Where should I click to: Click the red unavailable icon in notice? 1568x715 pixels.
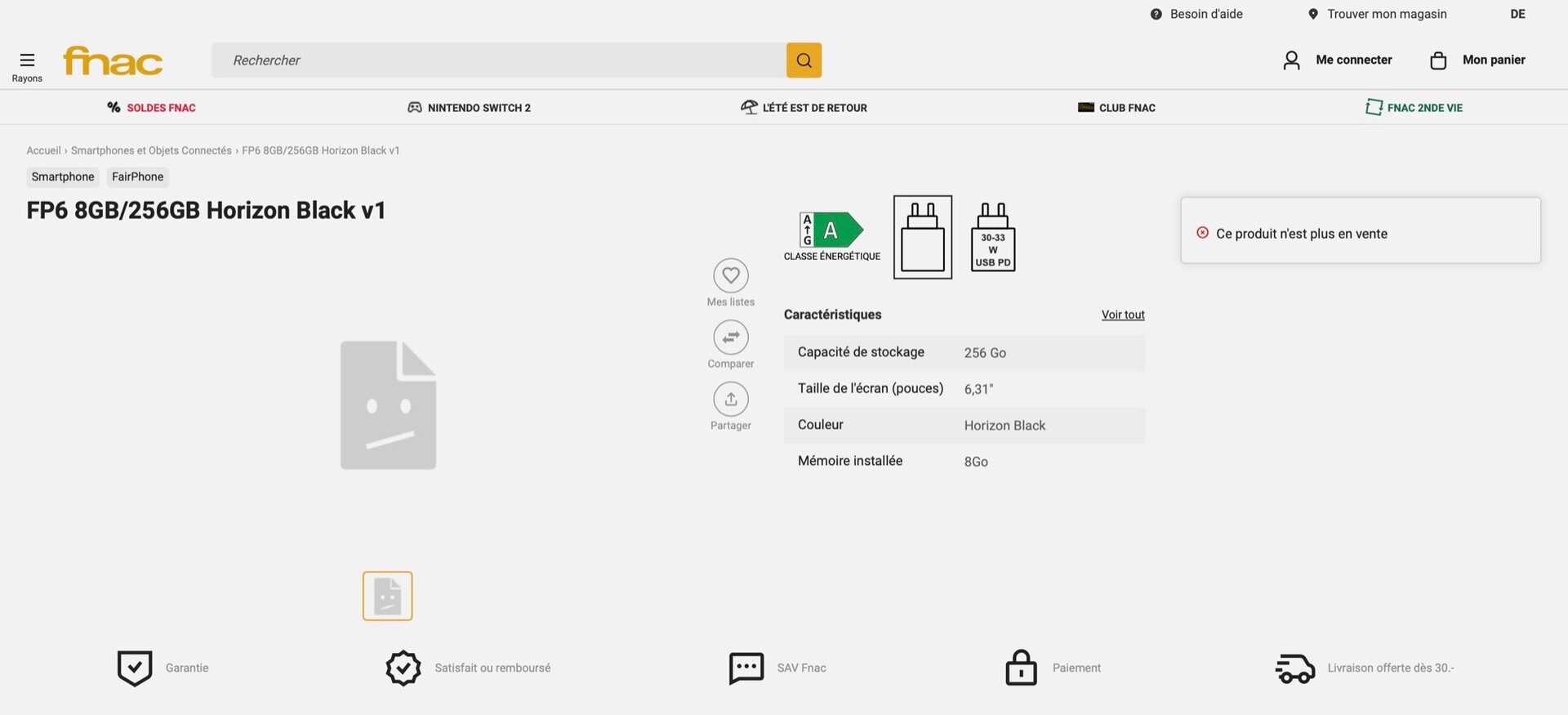(x=1202, y=233)
